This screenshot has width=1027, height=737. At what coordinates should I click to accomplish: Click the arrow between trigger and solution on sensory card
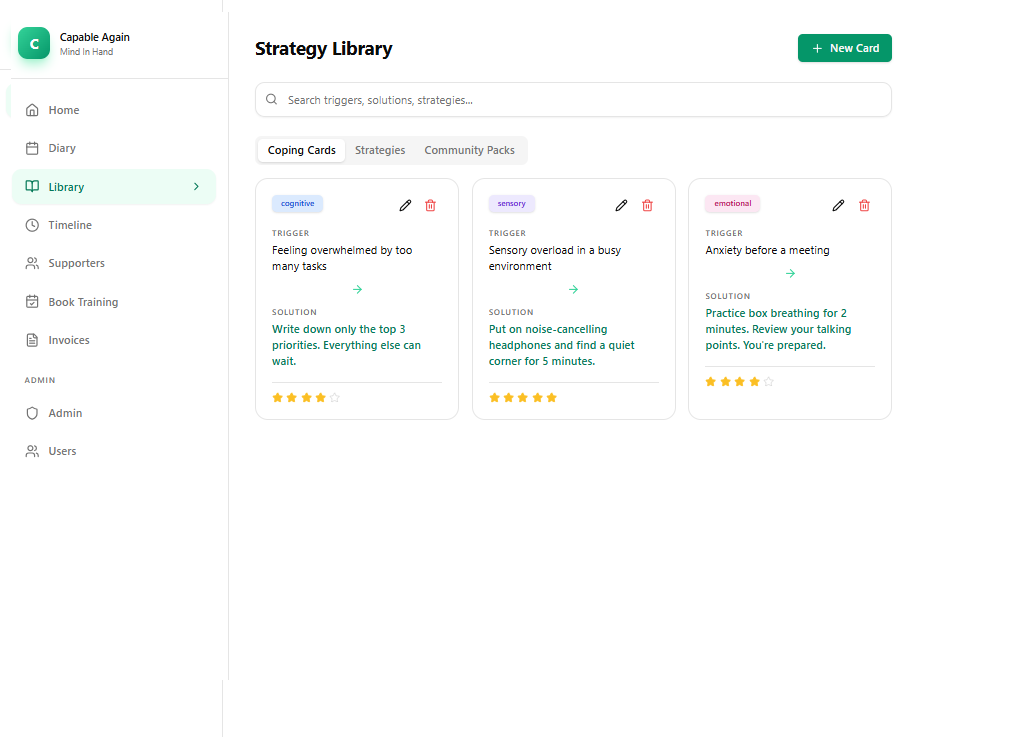tap(573, 288)
